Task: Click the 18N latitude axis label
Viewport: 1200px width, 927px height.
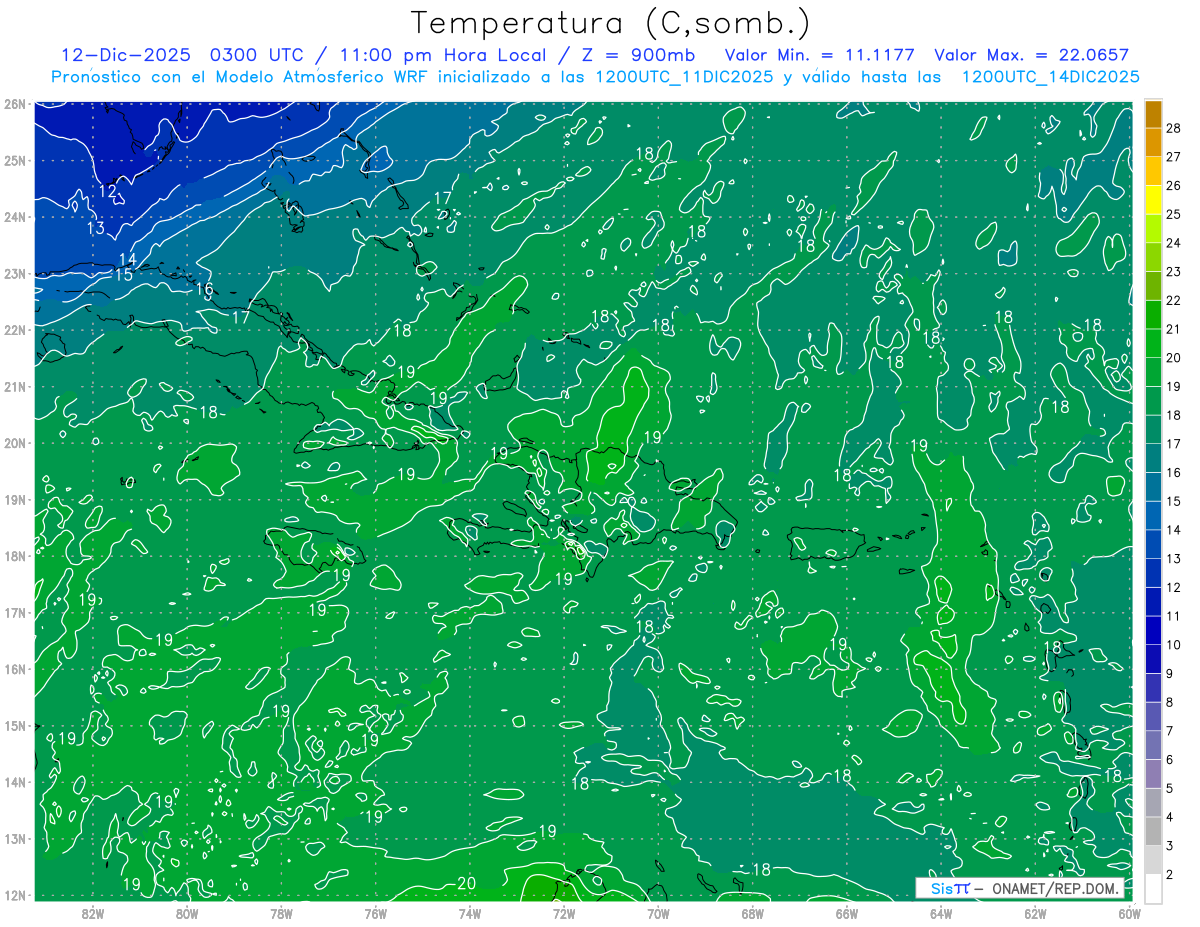Action: (14, 555)
